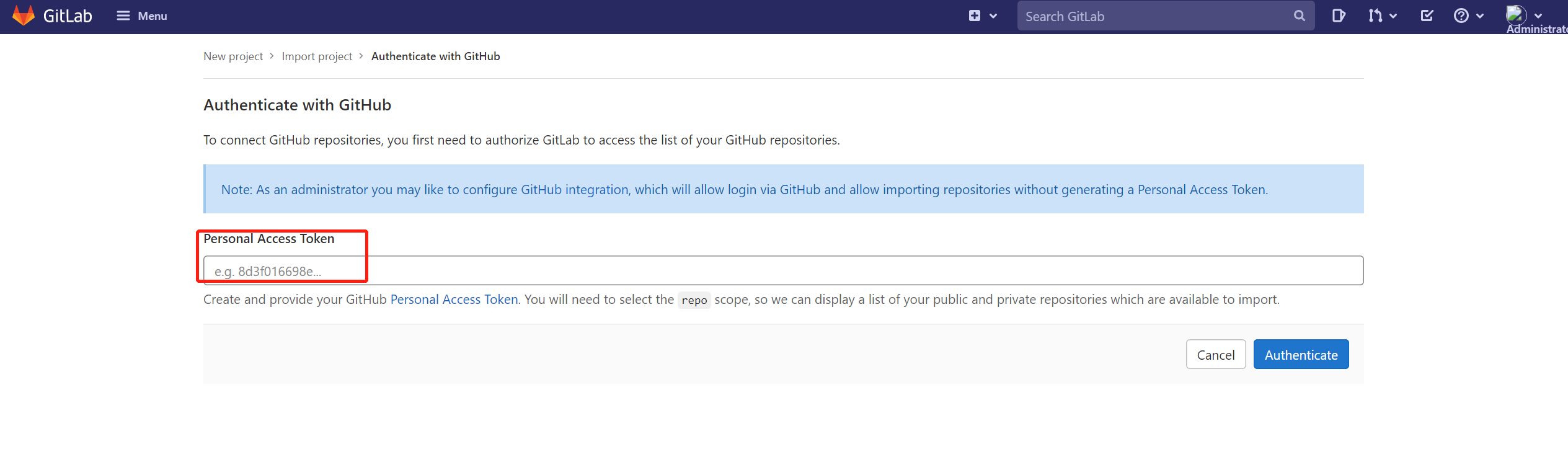Viewport: 1568px width, 454px height.
Task: Click the Personal Access Token input field
Action: (x=783, y=270)
